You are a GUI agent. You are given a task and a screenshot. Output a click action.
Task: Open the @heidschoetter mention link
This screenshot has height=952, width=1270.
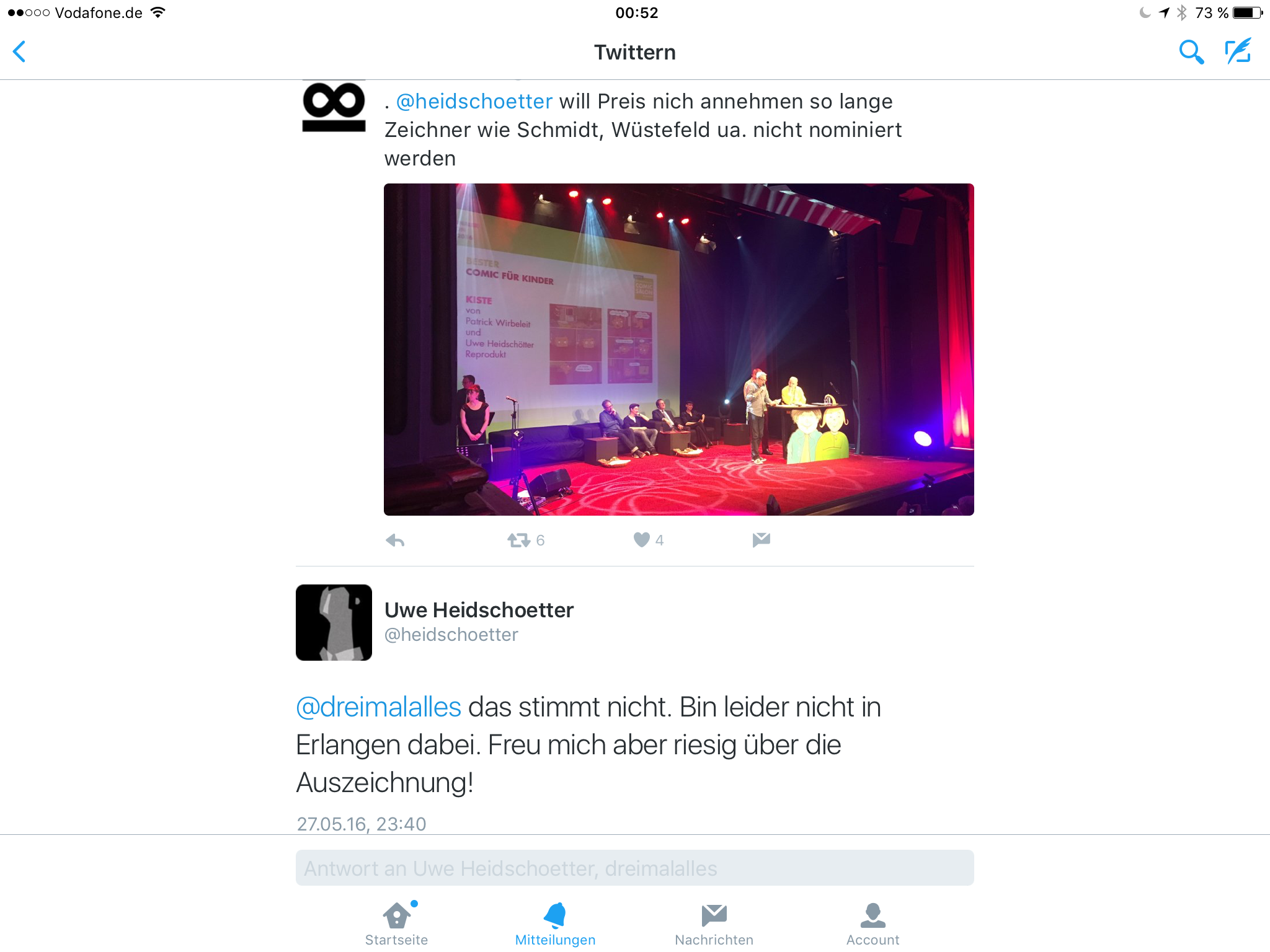474,101
